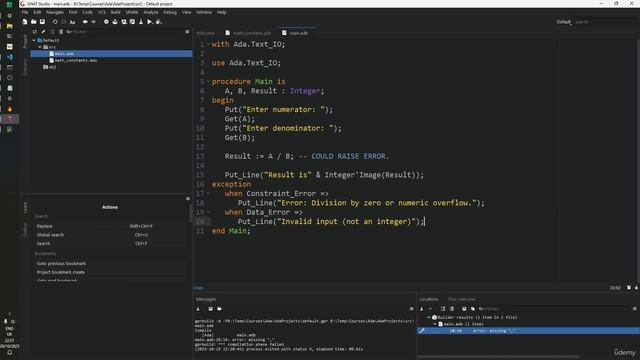
Task: Save messages with the disk icon in Messages
Action: coord(211,309)
